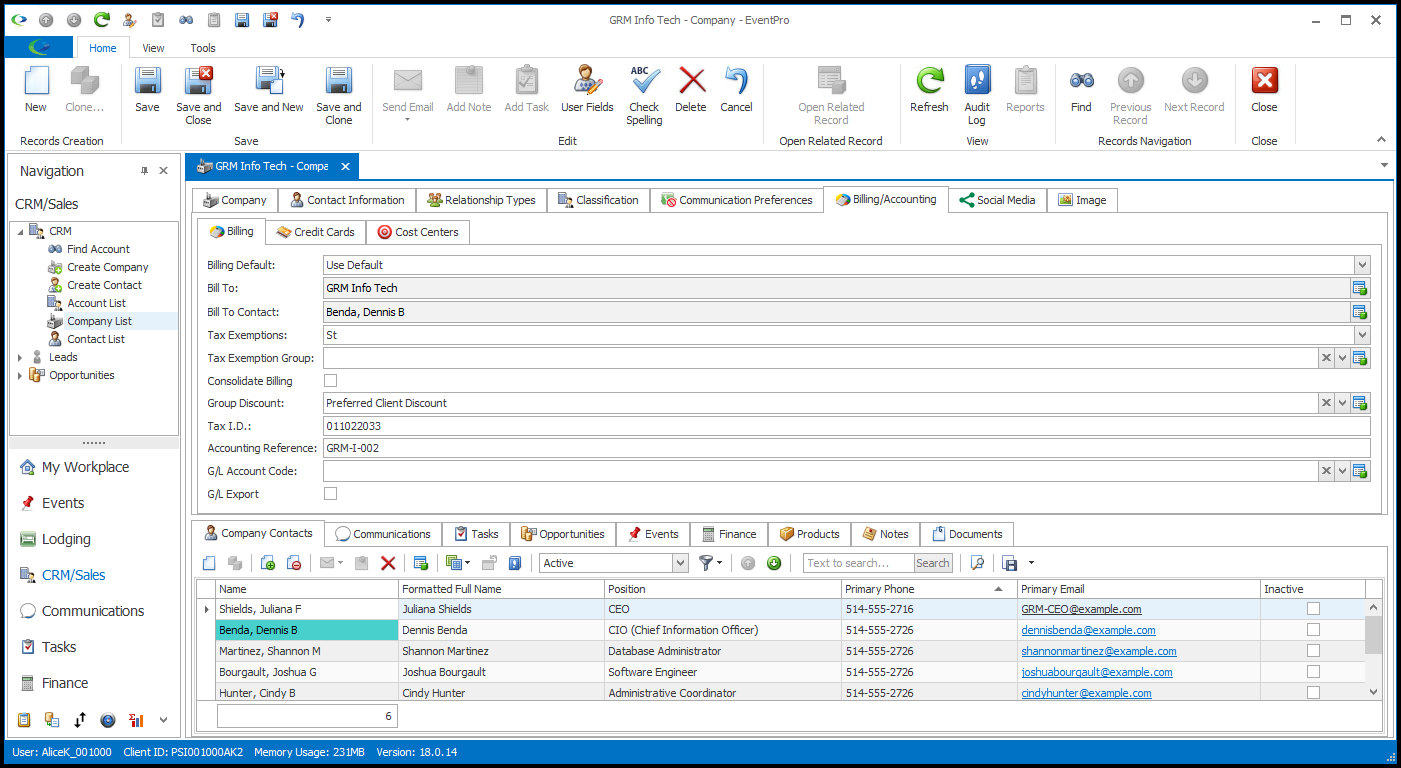Click the Text to search input box

(x=859, y=563)
